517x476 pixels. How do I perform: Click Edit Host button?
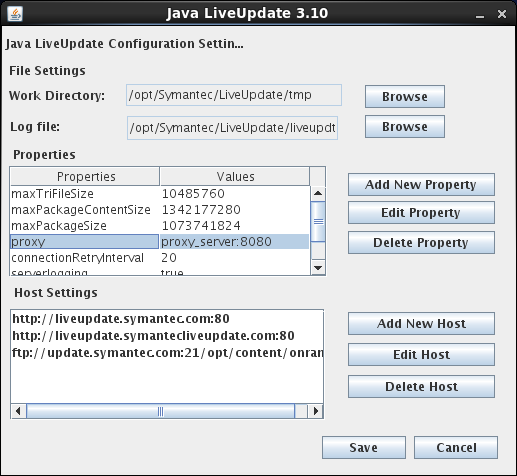pyautogui.click(x=421, y=355)
